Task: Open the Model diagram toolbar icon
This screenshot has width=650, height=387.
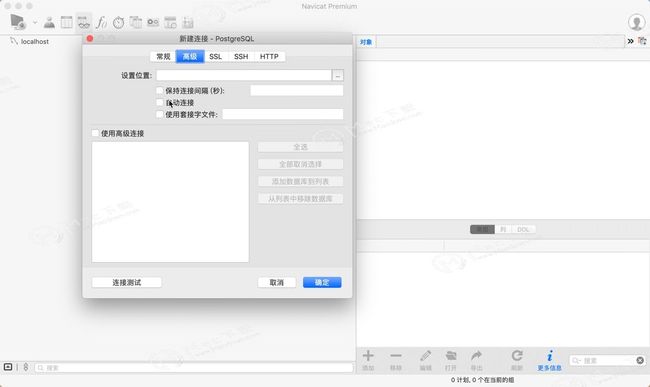Action: [x=188, y=22]
